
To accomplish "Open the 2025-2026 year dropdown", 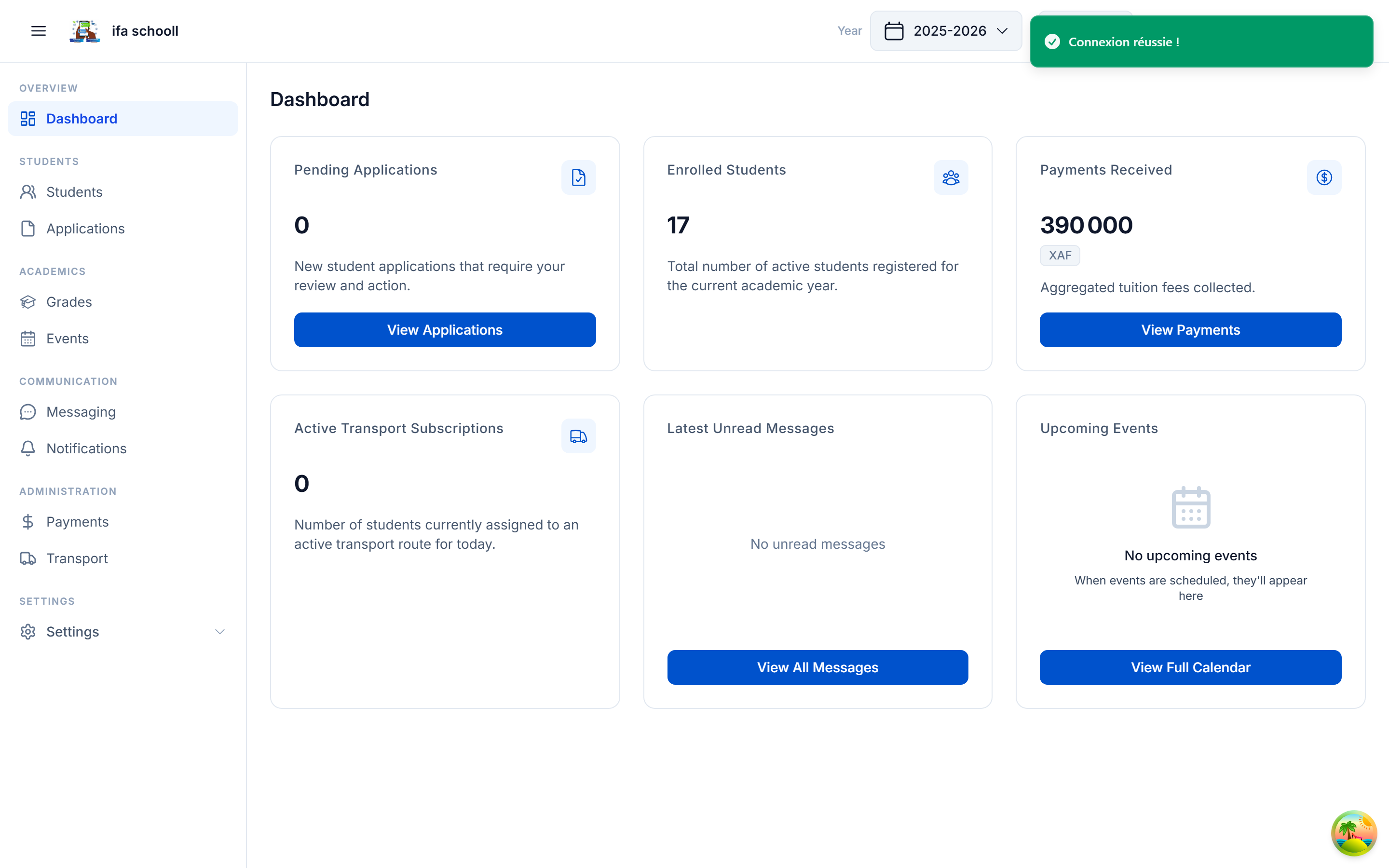I will 945,31.
